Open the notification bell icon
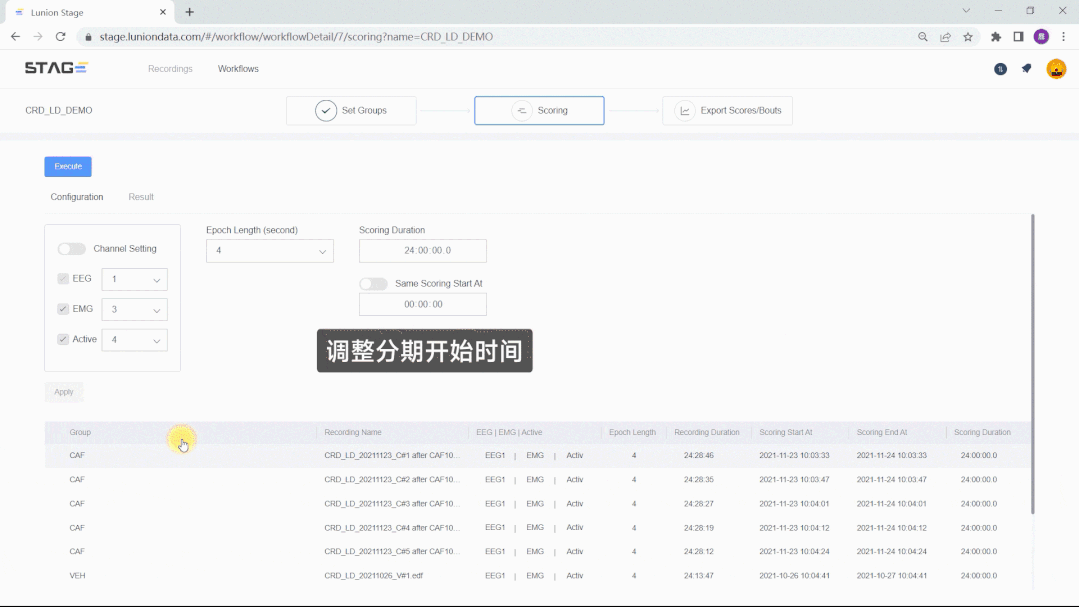This screenshot has height=607, width=1079. coord(1026,69)
